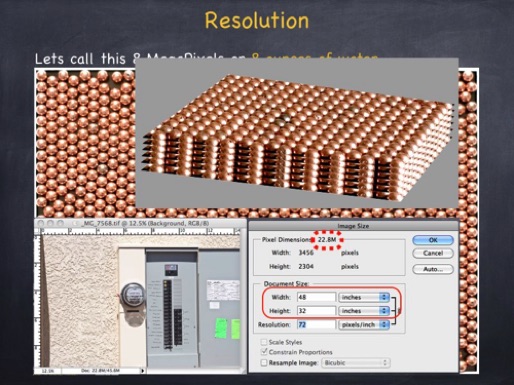Click the horizontal ruler of the document
Viewport: 514px width, 385px height.
pos(140,231)
